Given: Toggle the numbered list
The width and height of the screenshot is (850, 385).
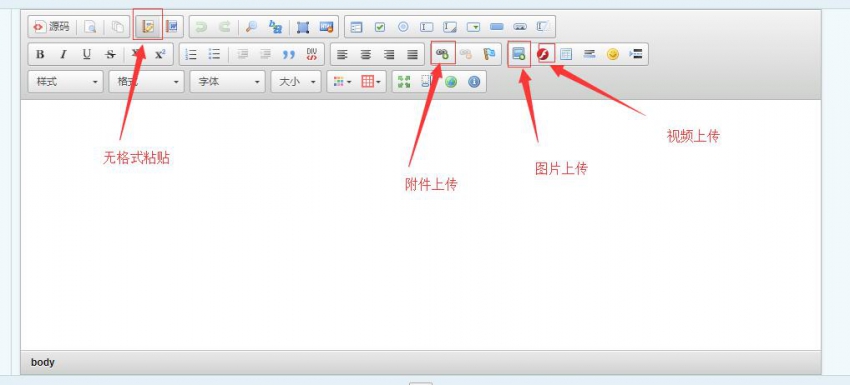Looking at the screenshot, I should click(x=191, y=54).
